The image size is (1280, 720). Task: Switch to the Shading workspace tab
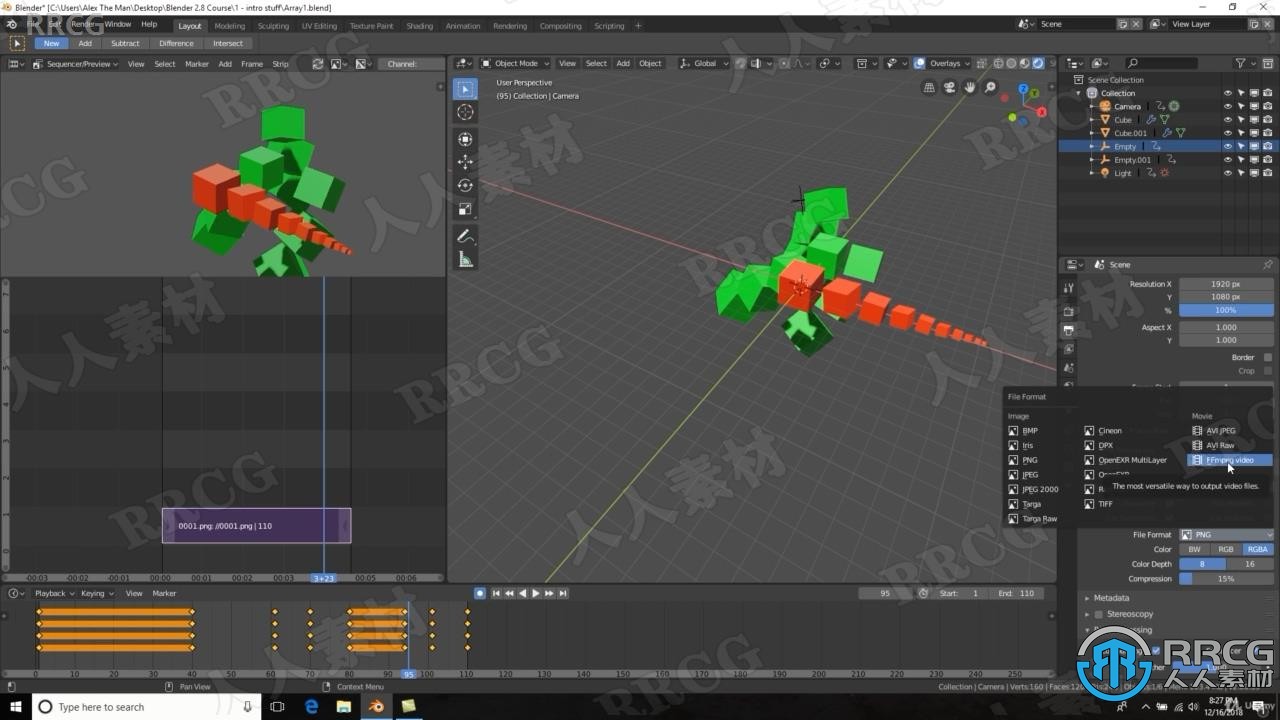[x=419, y=26]
